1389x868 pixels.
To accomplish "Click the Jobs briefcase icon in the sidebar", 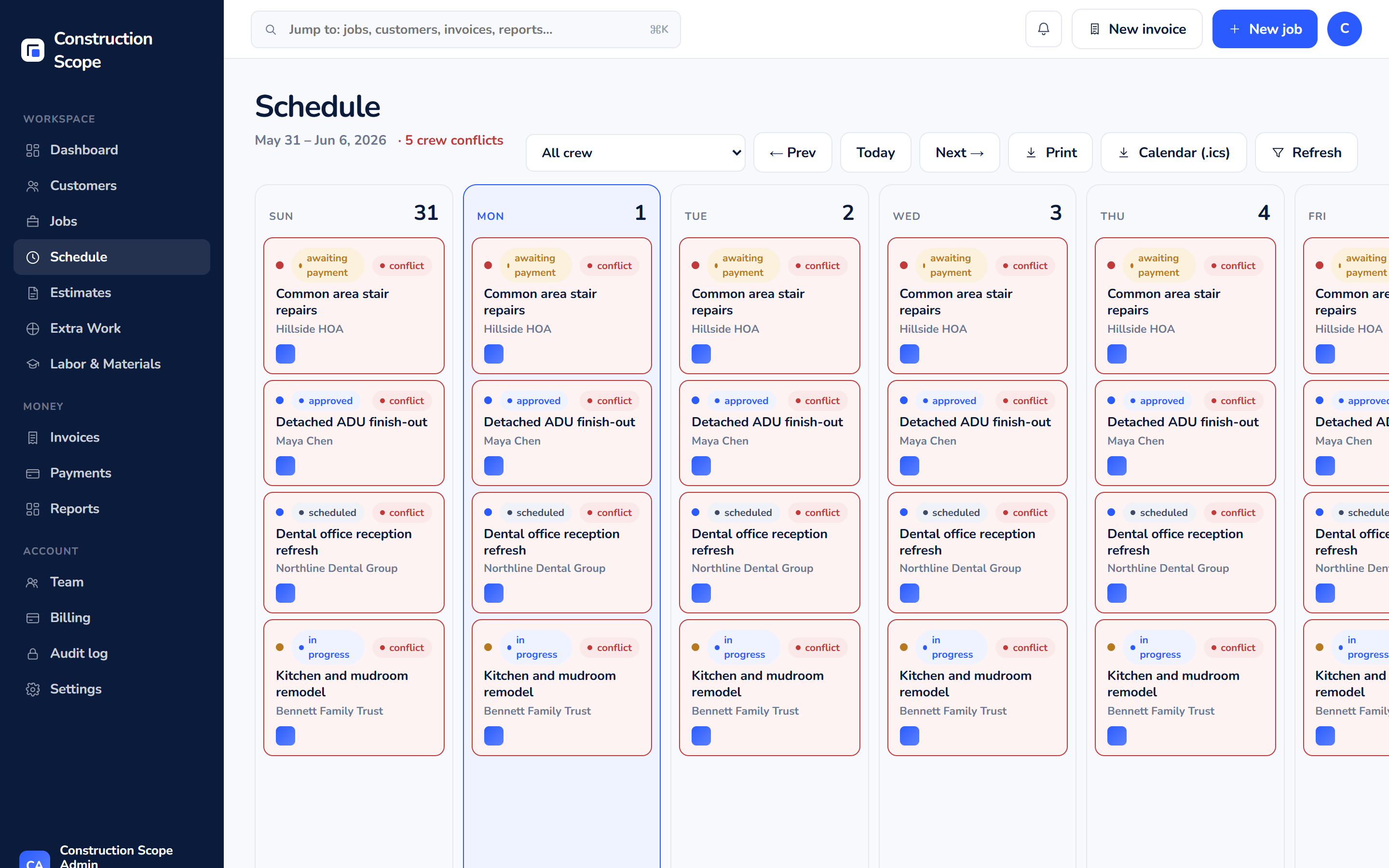I will pos(33,222).
